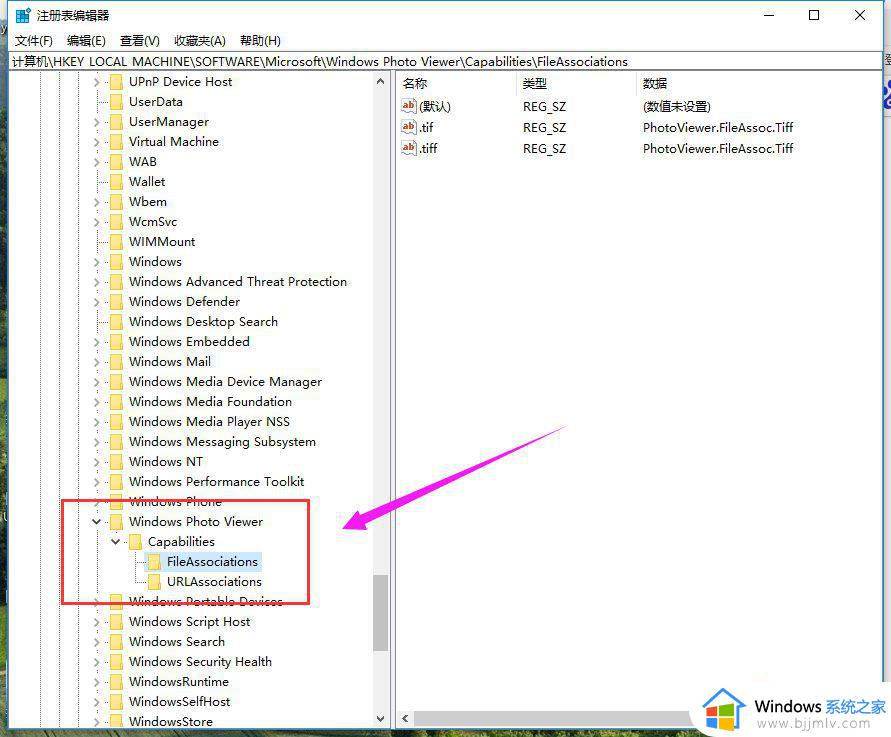This screenshot has height=737, width=891.
Task: Click tree pane scroll up arrow
Action: point(380,82)
